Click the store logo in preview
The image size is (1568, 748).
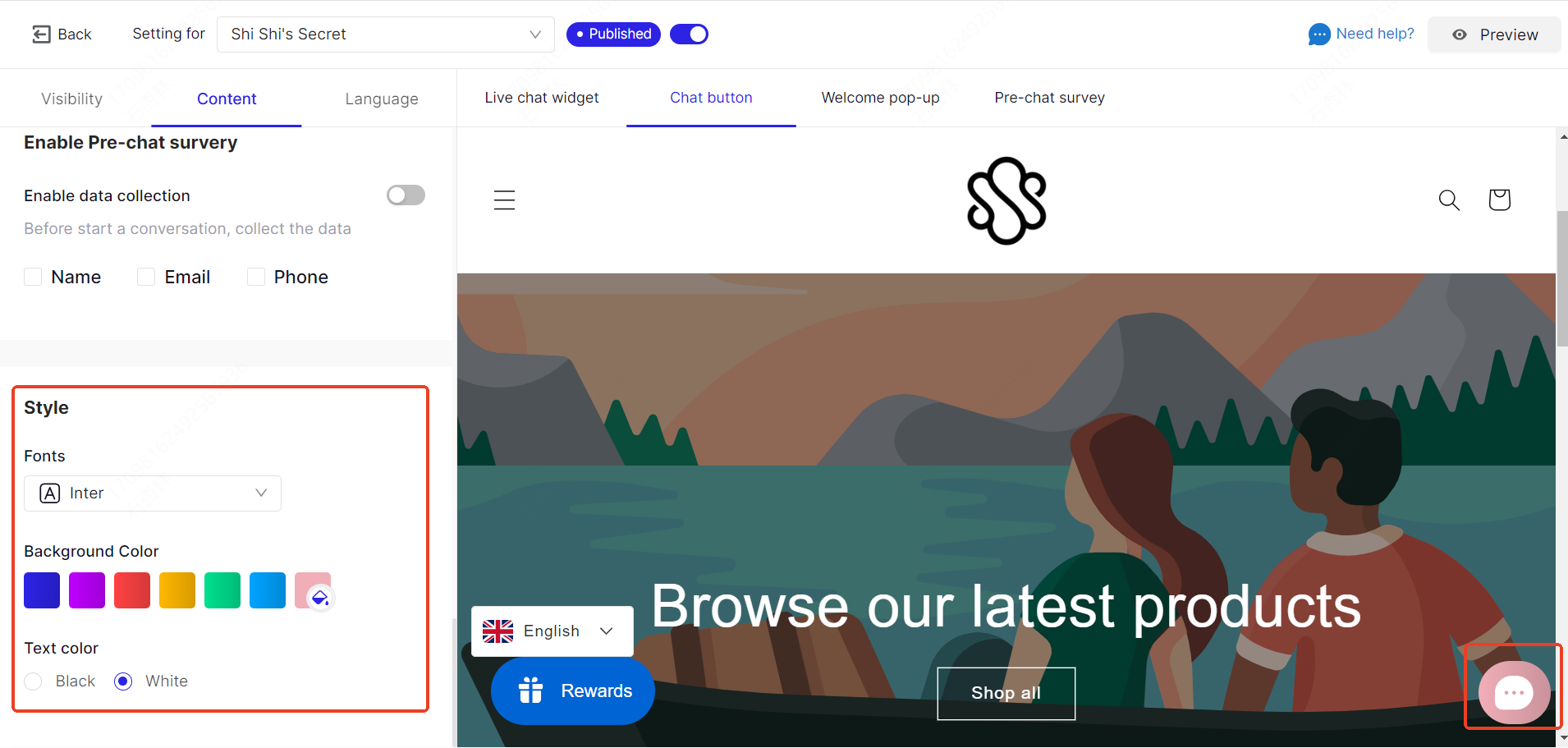click(x=1006, y=201)
